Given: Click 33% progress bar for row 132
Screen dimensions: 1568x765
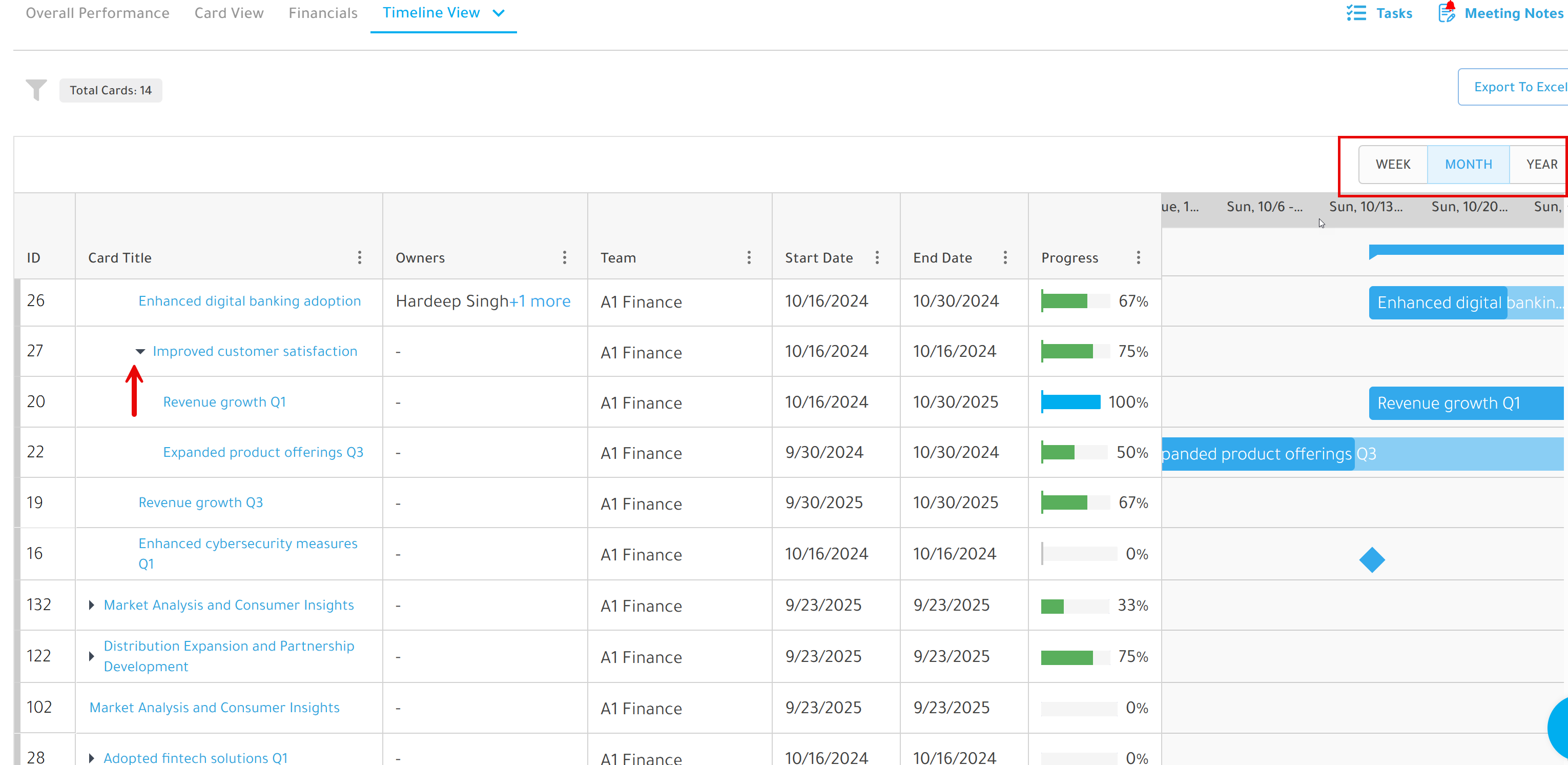Looking at the screenshot, I should point(1075,606).
